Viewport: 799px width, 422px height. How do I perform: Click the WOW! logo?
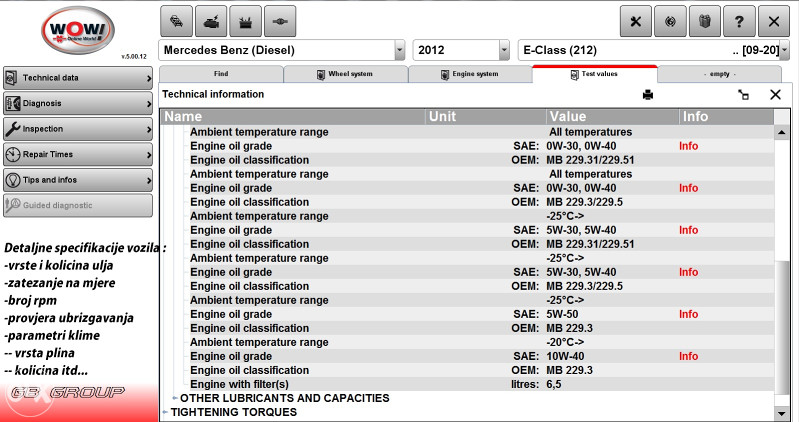point(77,30)
